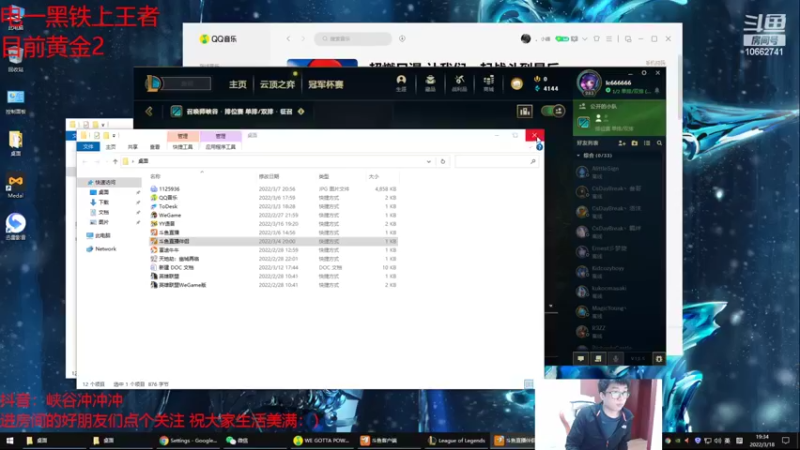This screenshot has height=450, width=800.
Task: Sort by the 修改日期 column header
Action: click(x=269, y=177)
